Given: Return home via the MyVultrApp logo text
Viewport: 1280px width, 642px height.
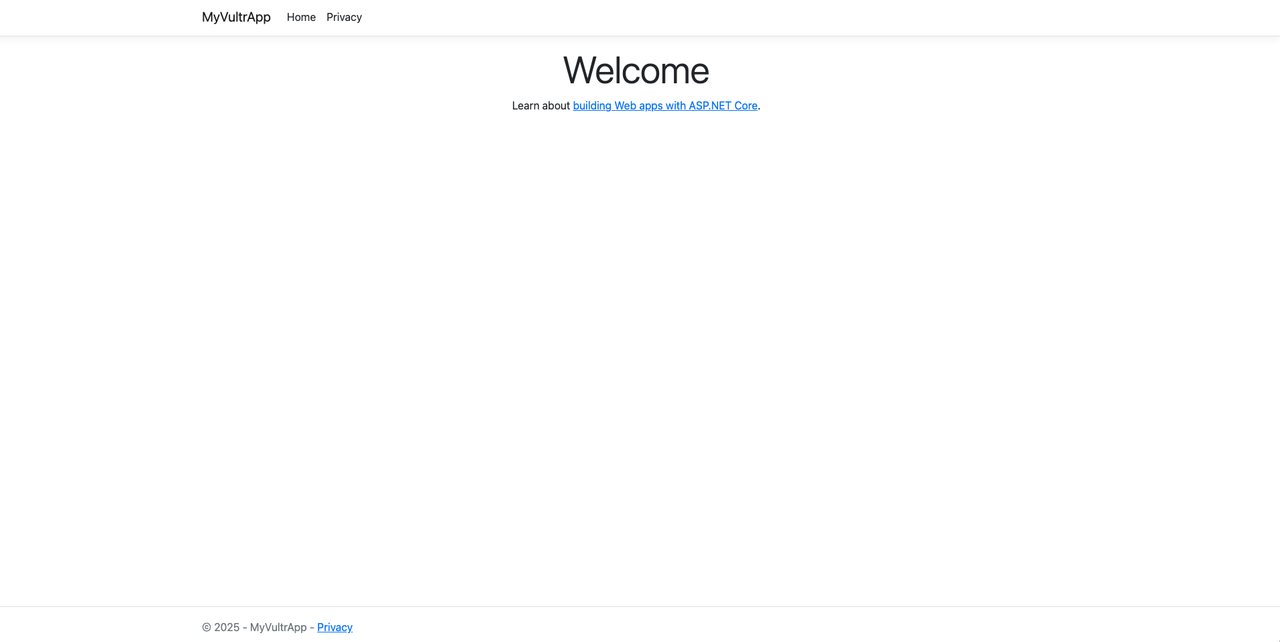Looking at the screenshot, I should (x=235, y=17).
